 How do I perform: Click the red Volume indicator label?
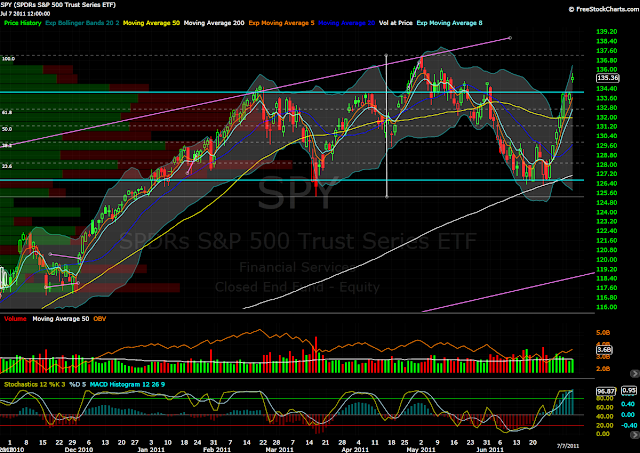pos(15,318)
